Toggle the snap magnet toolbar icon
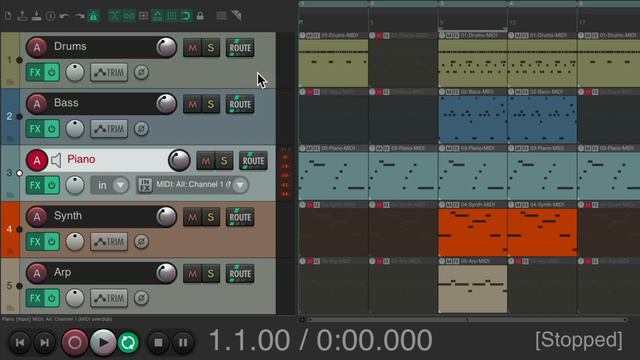The height and width of the screenshot is (360, 640). [x=186, y=16]
